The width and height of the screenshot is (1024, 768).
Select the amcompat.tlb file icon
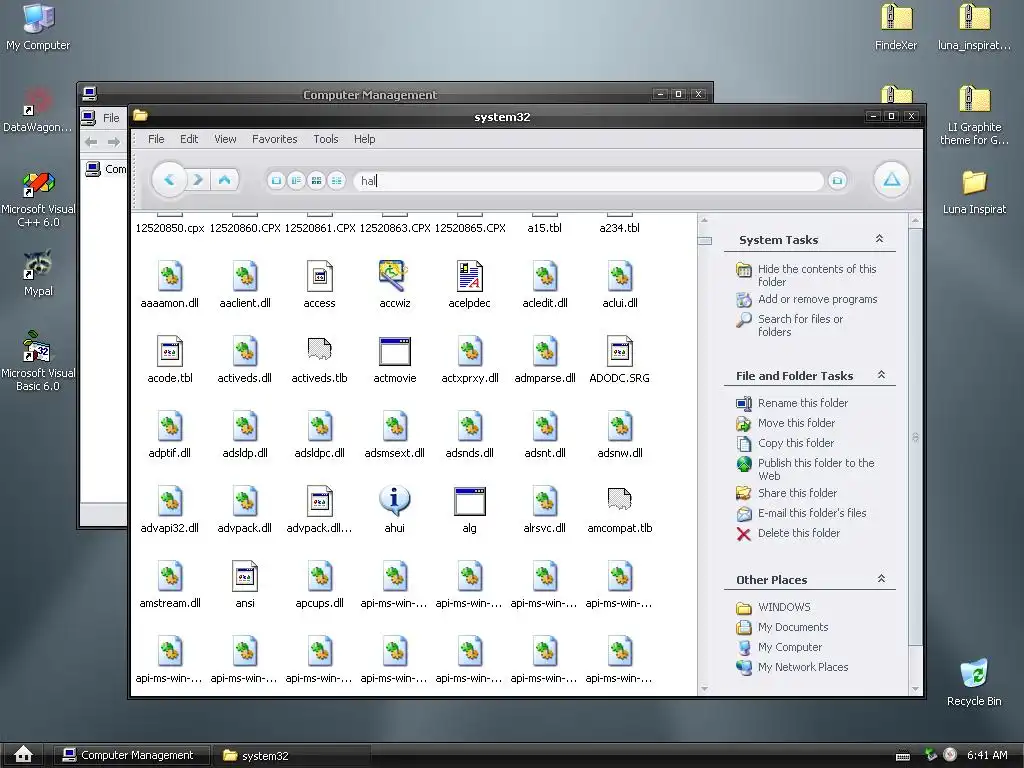pos(620,499)
